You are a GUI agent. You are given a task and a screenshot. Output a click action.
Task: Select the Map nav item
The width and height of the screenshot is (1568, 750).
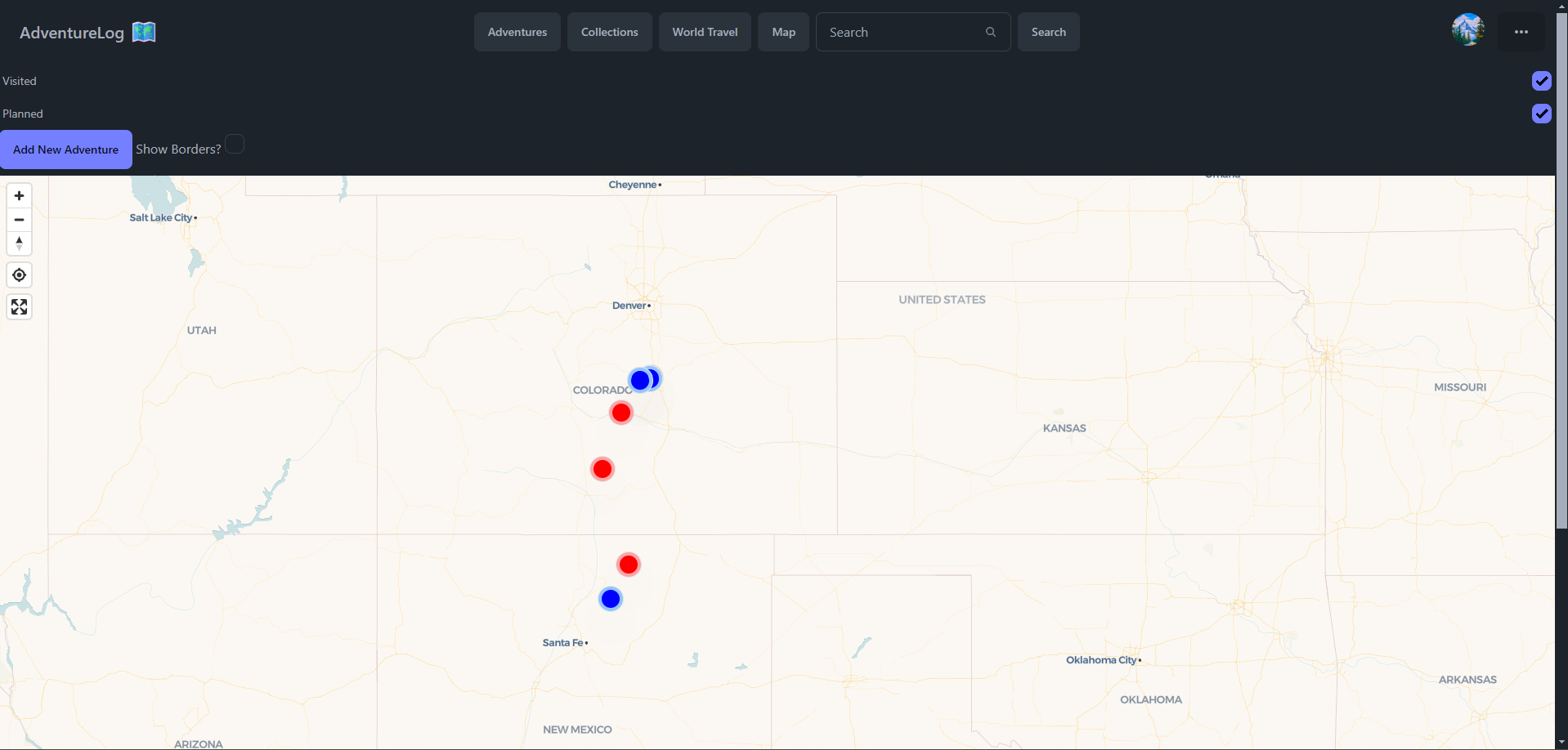point(783,33)
